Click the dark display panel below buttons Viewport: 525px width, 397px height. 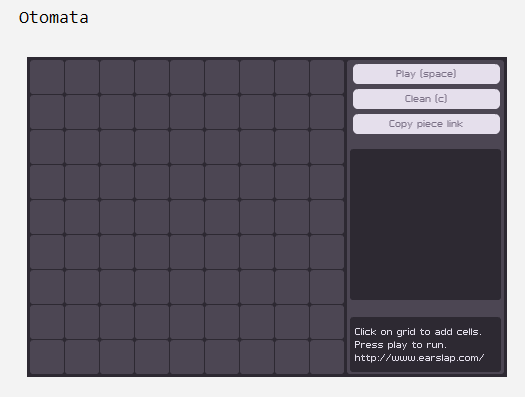426,225
